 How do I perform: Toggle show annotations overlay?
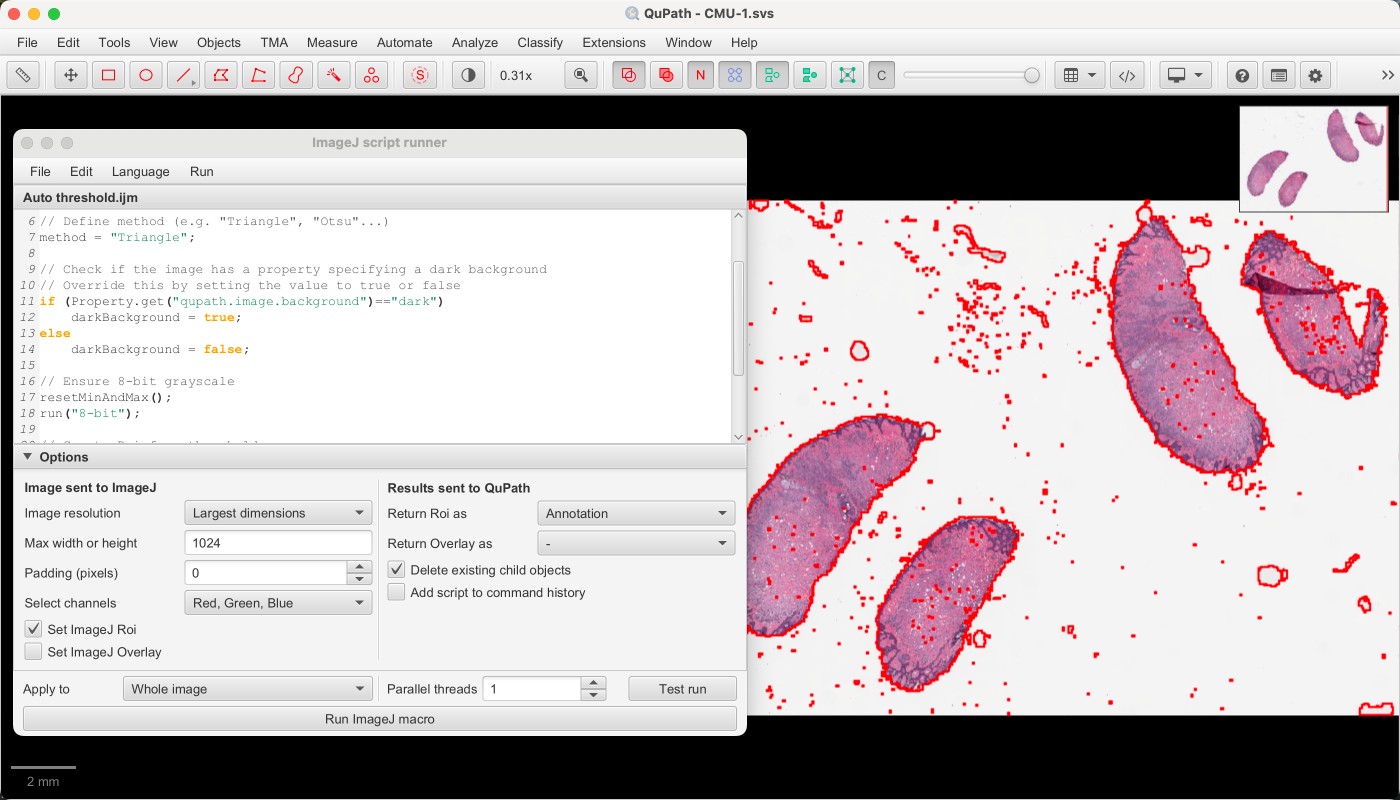coord(628,75)
